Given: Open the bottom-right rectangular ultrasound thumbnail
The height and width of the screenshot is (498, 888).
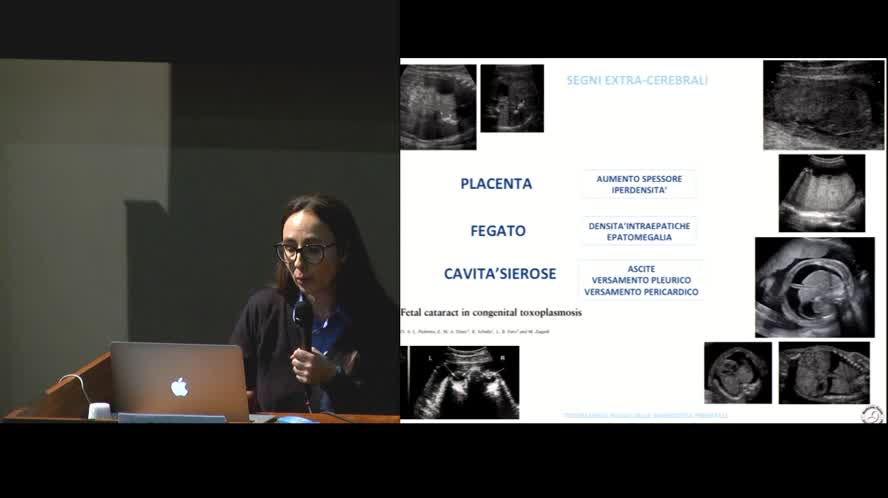Looking at the screenshot, I should point(824,373).
